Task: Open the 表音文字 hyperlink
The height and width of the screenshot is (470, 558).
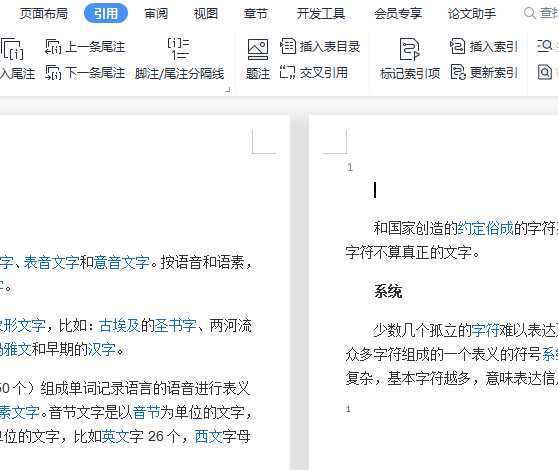Action: click(51, 263)
